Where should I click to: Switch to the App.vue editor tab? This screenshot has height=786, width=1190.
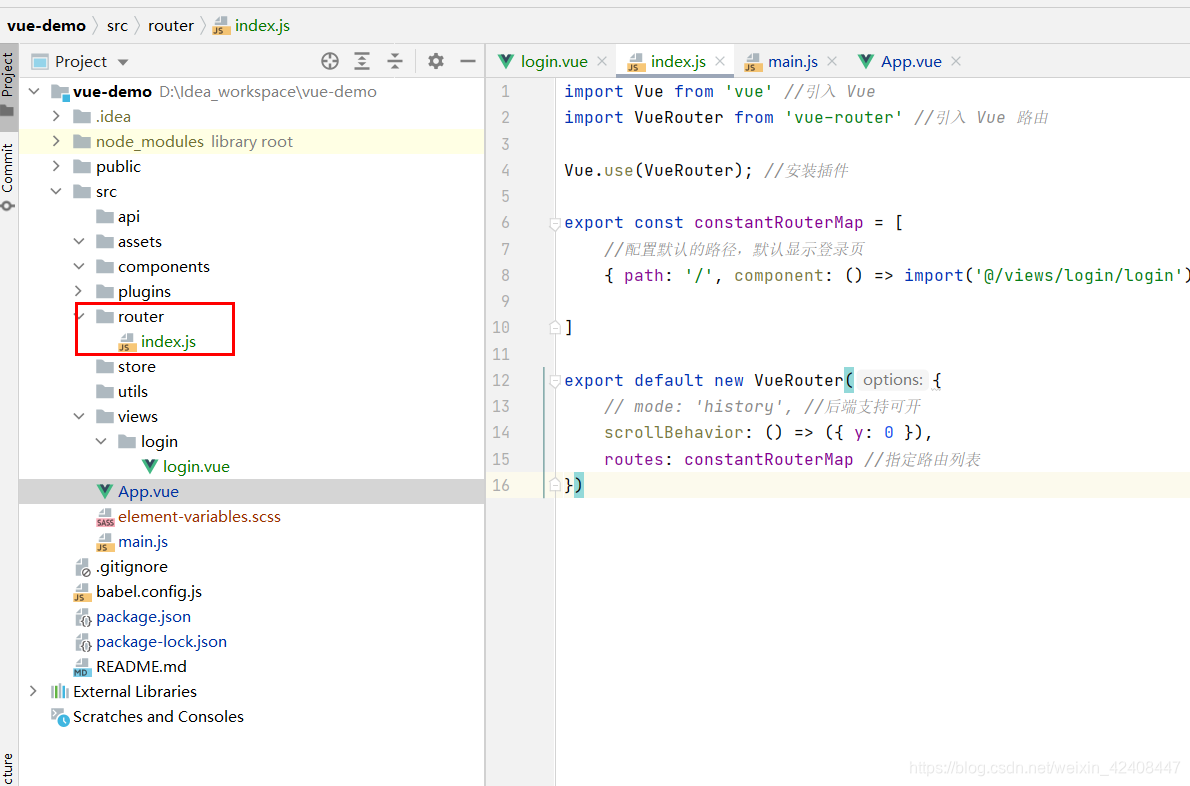click(x=911, y=61)
